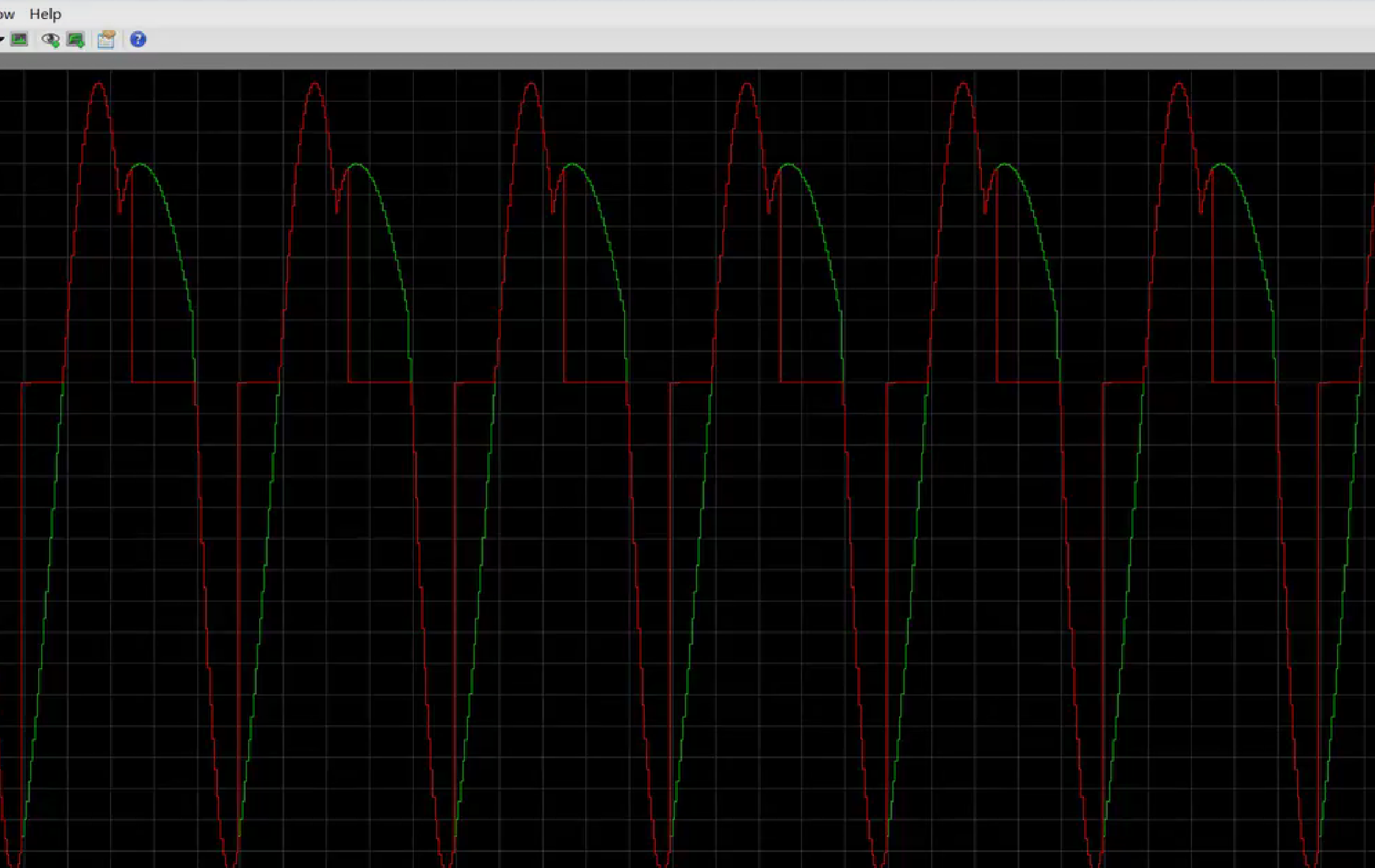
Task: Click the rightmost red waveform peak
Action: point(1179,84)
